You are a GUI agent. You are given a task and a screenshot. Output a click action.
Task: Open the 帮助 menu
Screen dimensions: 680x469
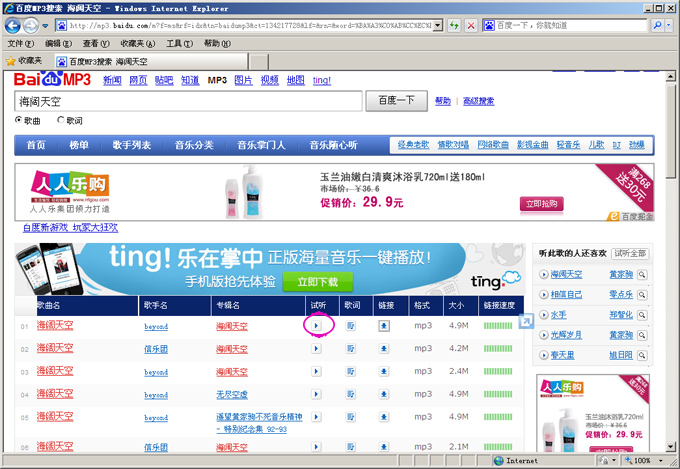point(217,43)
